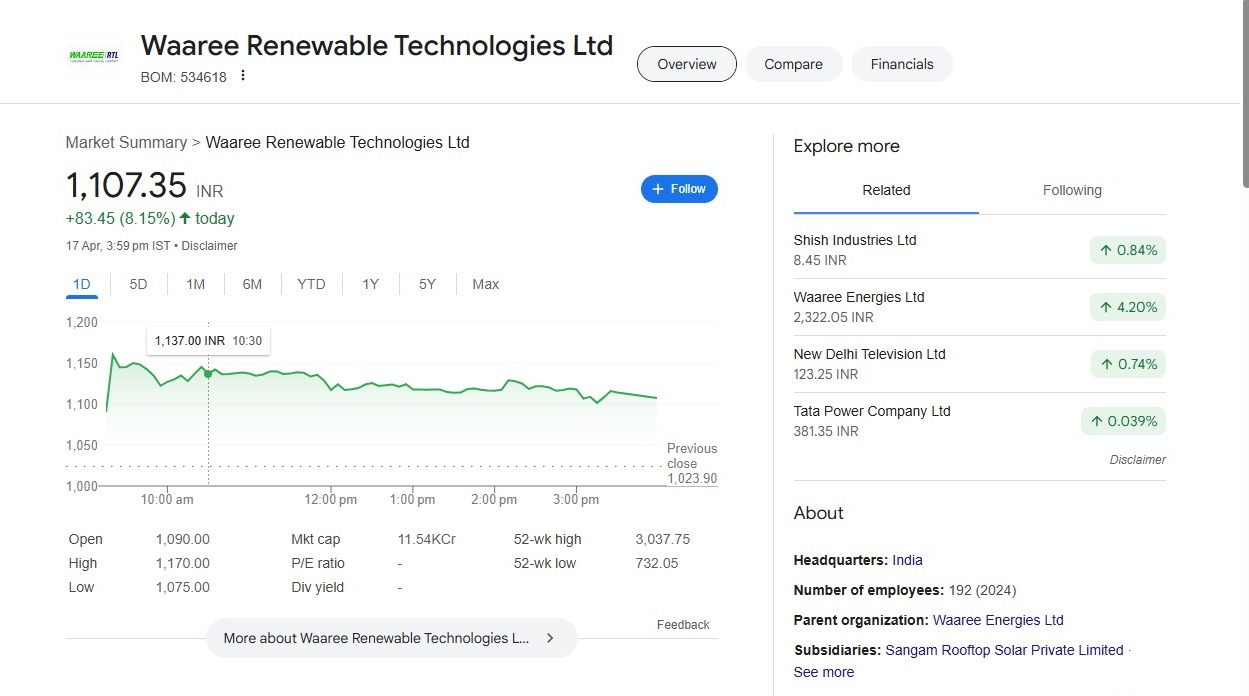Click the About heading
Viewport: 1249px width, 696px height.
click(818, 513)
